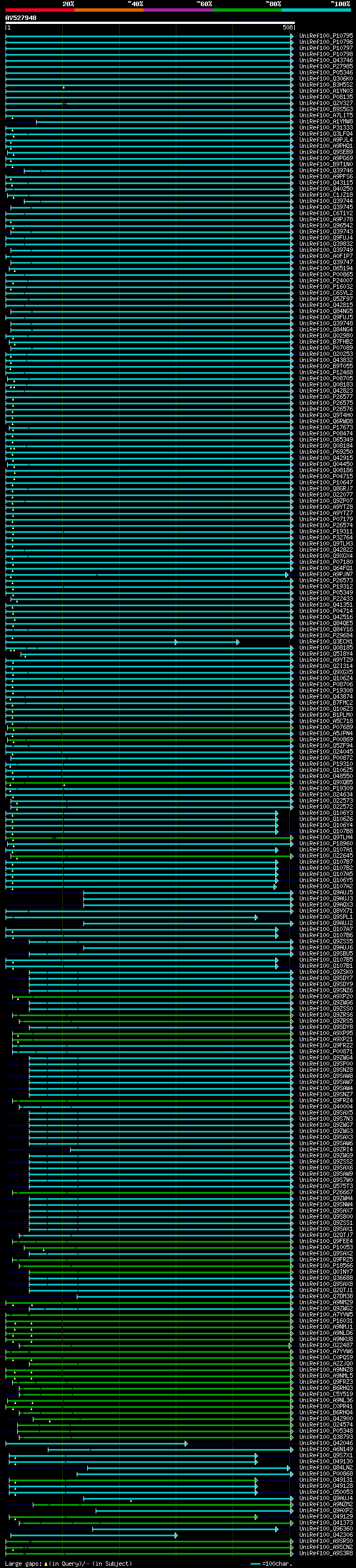Click the UniRef100_Q43746 hit label
Viewport: 356px width, 1568px height.
pyautogui.click(x=326, y=60)
